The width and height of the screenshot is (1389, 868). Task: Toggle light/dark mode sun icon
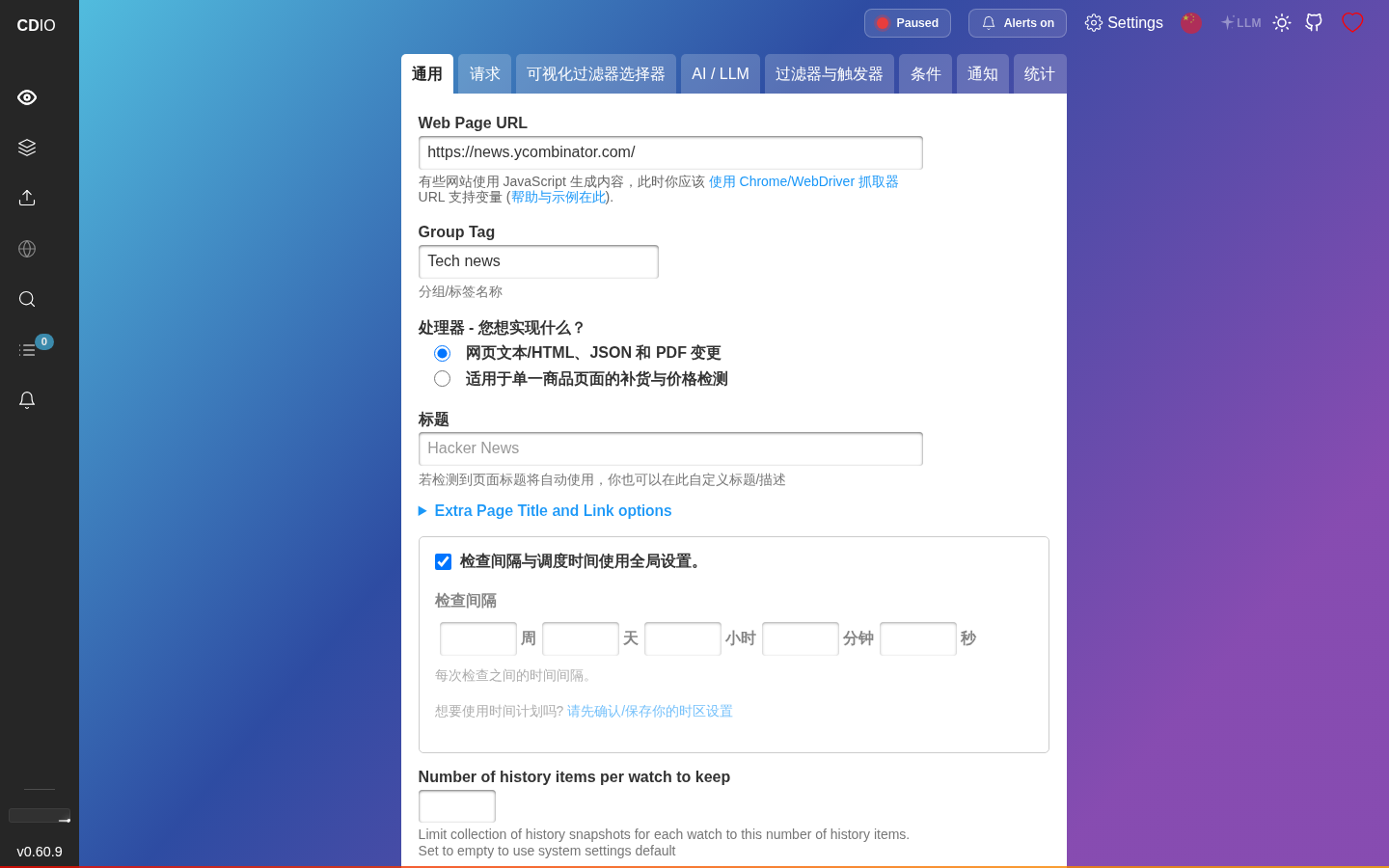pos(1282,23)
